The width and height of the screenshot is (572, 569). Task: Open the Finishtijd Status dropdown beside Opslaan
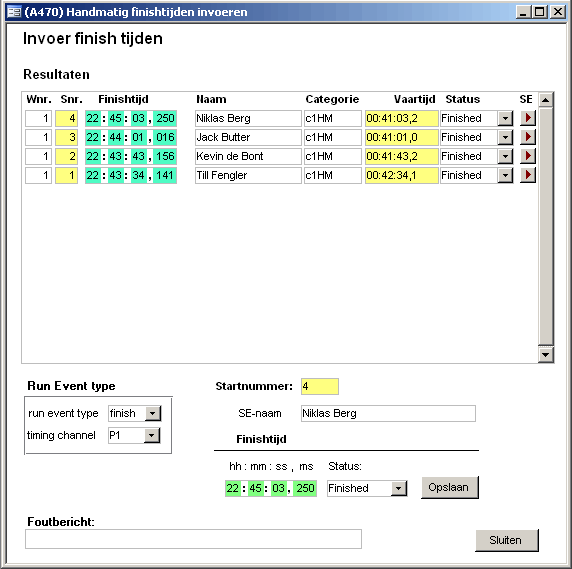coord(399,488)
